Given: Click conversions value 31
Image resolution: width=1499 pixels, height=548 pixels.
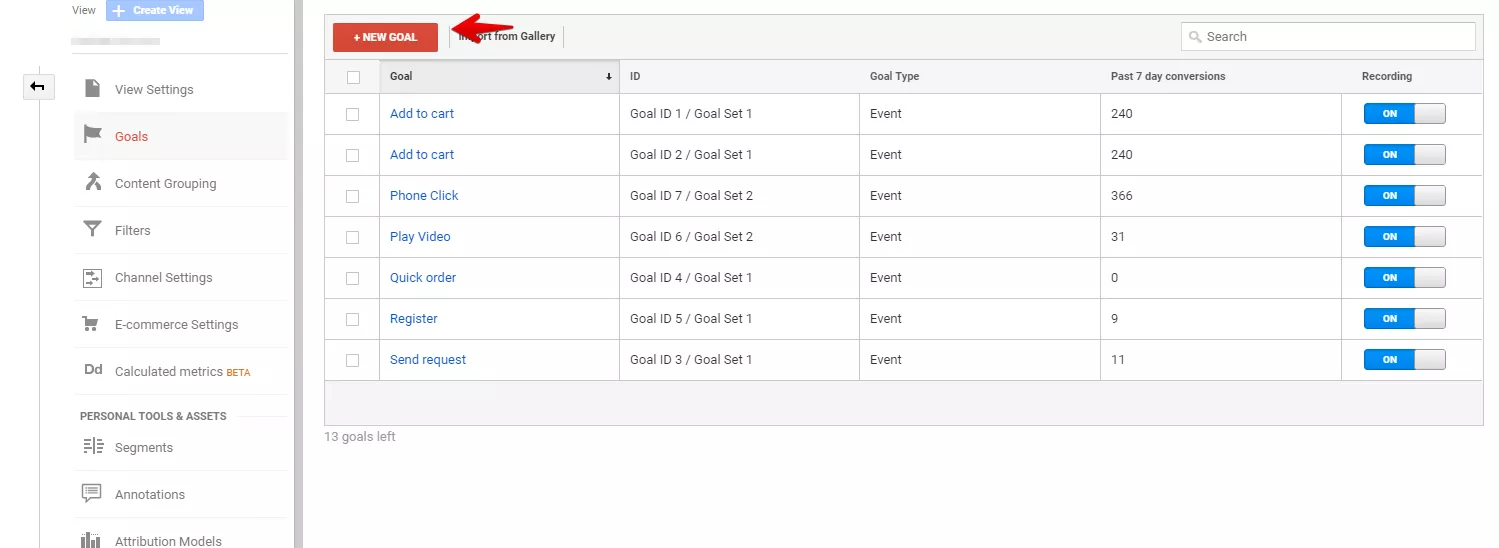Looking at the screenshot, I should tap(1118, 237).
